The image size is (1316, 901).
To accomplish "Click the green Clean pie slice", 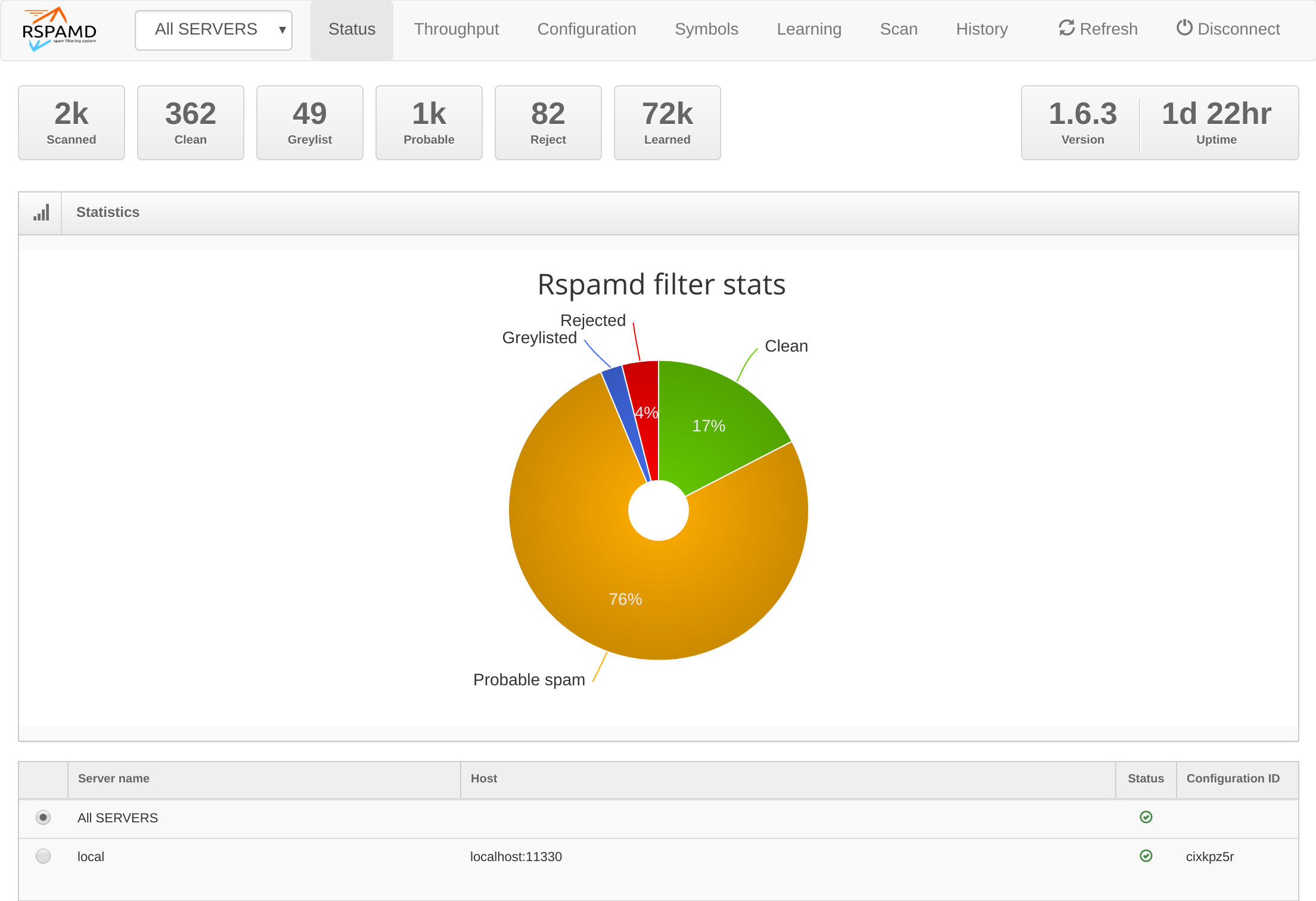I will coord(709,426).
